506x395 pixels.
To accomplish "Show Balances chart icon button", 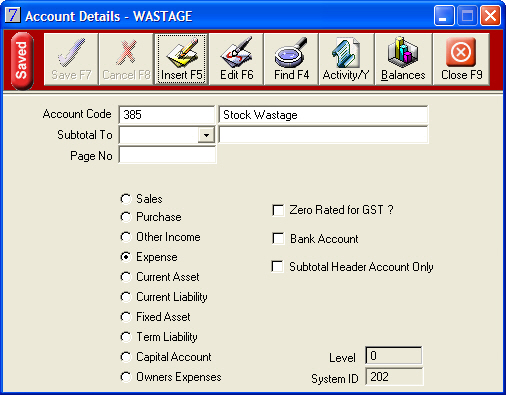I will point(403,59).
